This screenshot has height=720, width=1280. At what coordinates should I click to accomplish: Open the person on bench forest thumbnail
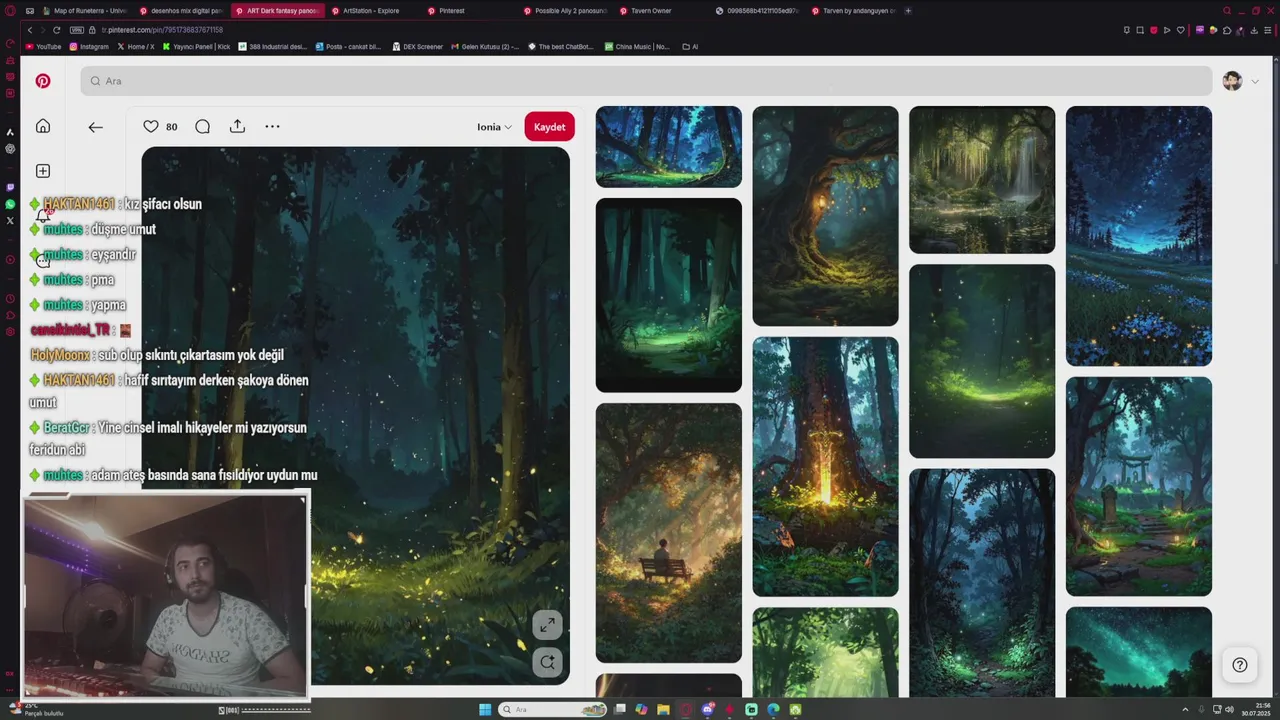tap(669, 533)
